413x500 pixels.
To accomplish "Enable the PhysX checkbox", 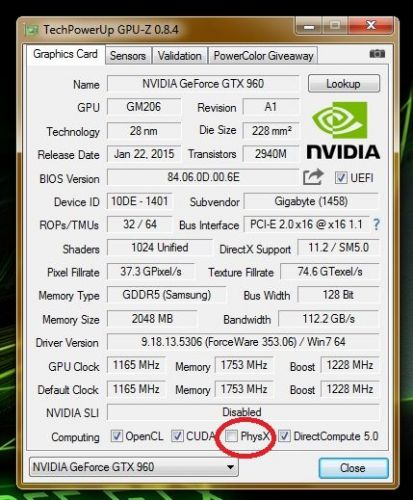I will [231, 436].
